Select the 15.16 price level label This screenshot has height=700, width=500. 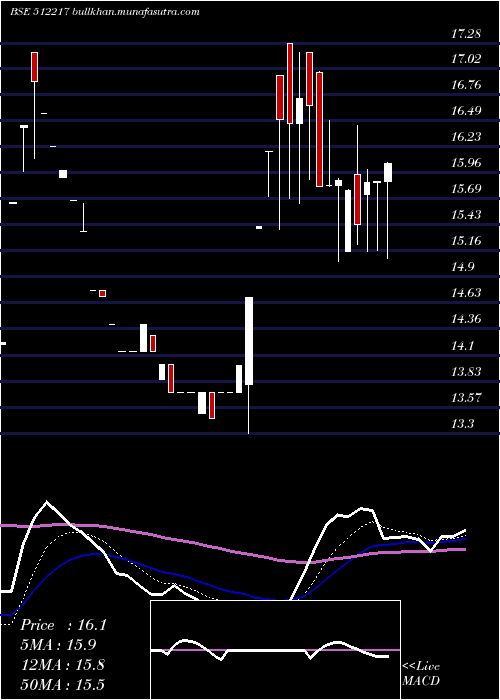(466, 241)
